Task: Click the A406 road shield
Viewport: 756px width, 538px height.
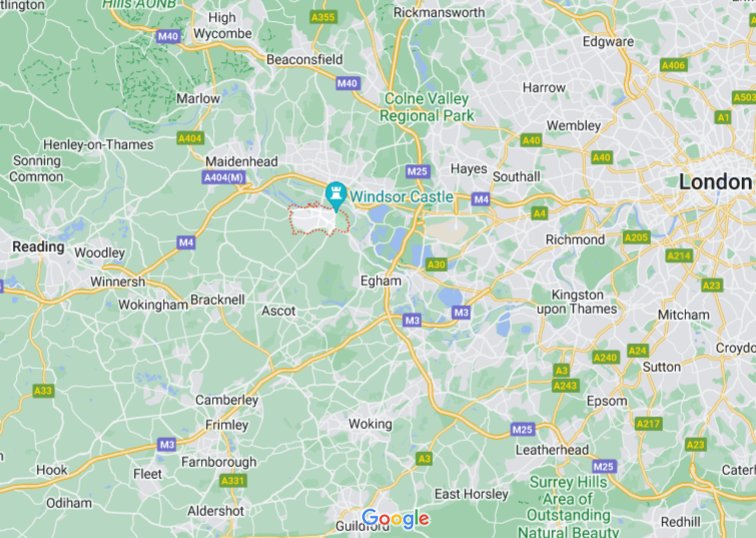Action: [x=674, y=65]
